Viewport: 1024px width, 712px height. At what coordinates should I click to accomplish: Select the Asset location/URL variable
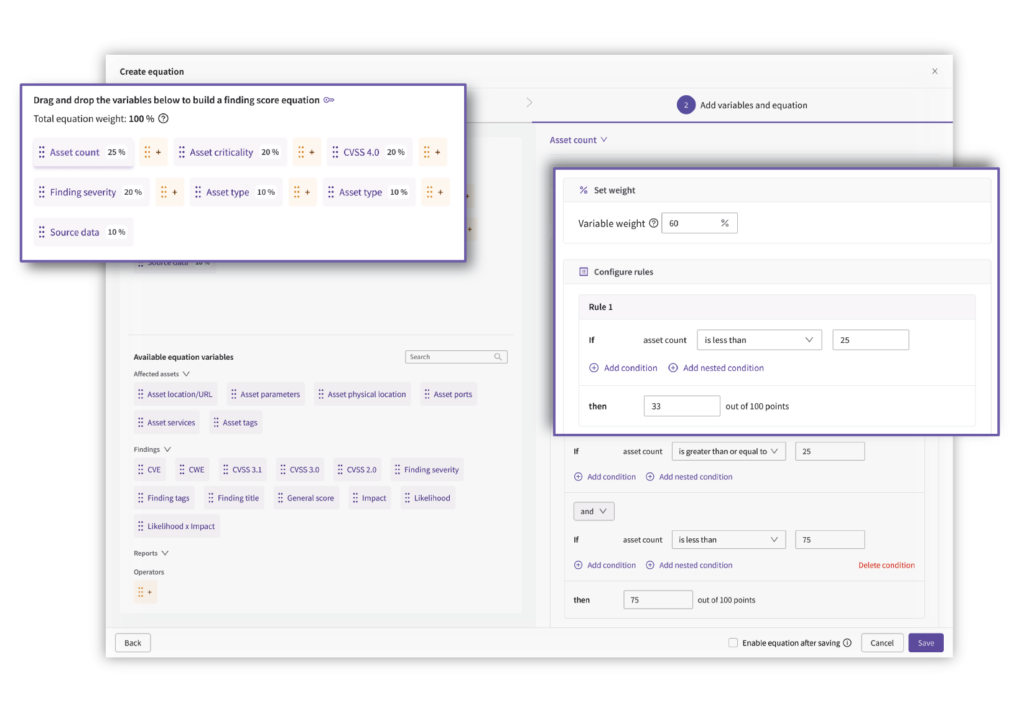[175, 395]
